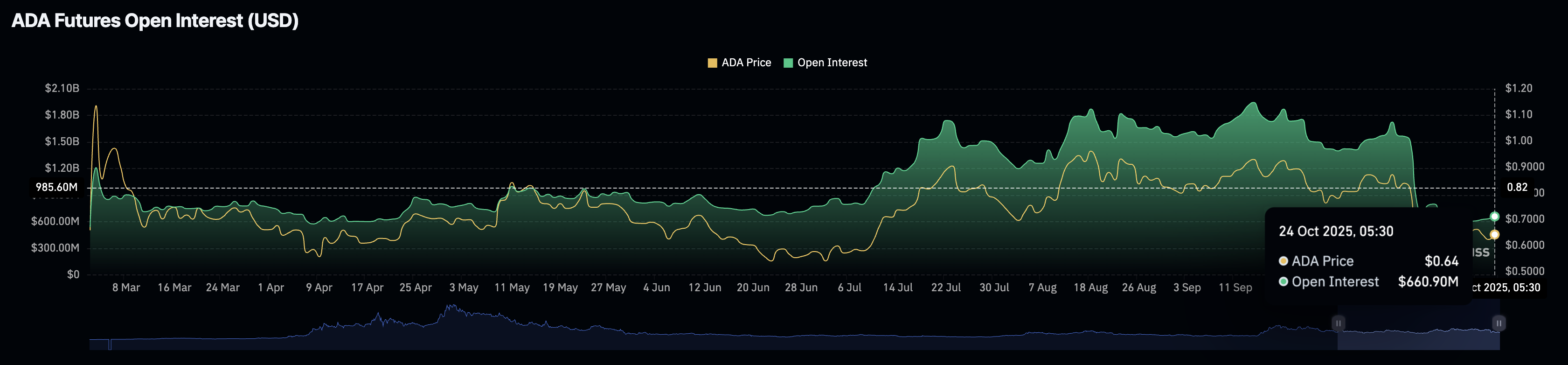Toggle the Open Interest series legend label
Screen dimensions: 1568x365
(832, 63)
